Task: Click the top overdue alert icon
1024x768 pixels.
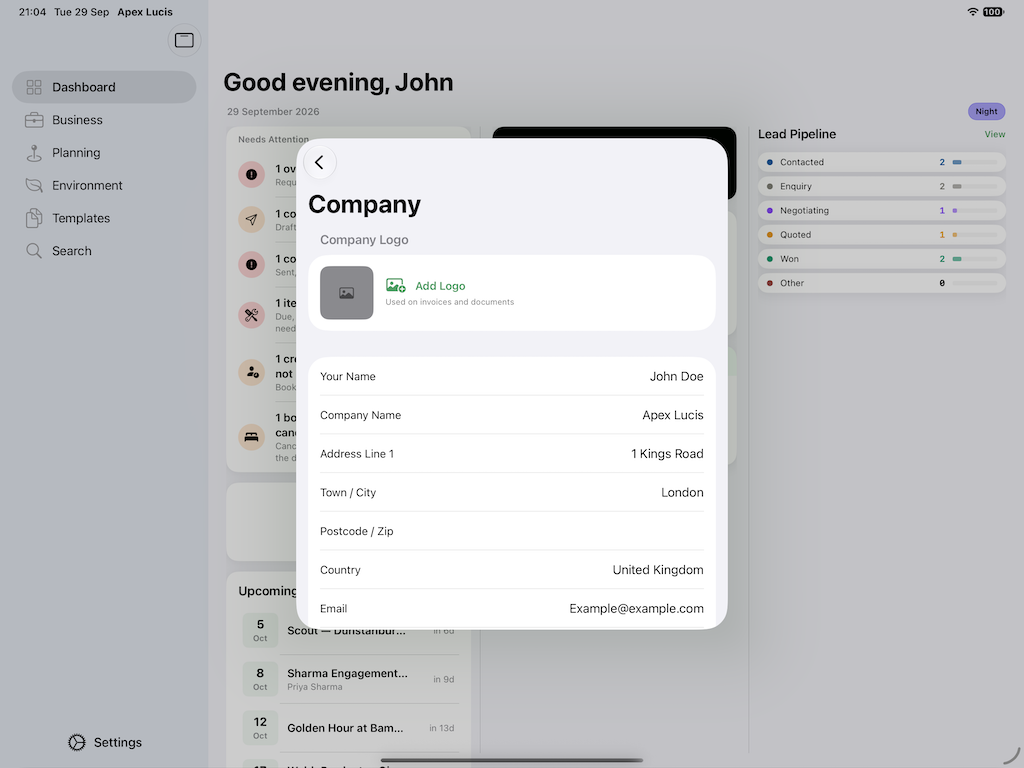Action: (x=251, y=174)
